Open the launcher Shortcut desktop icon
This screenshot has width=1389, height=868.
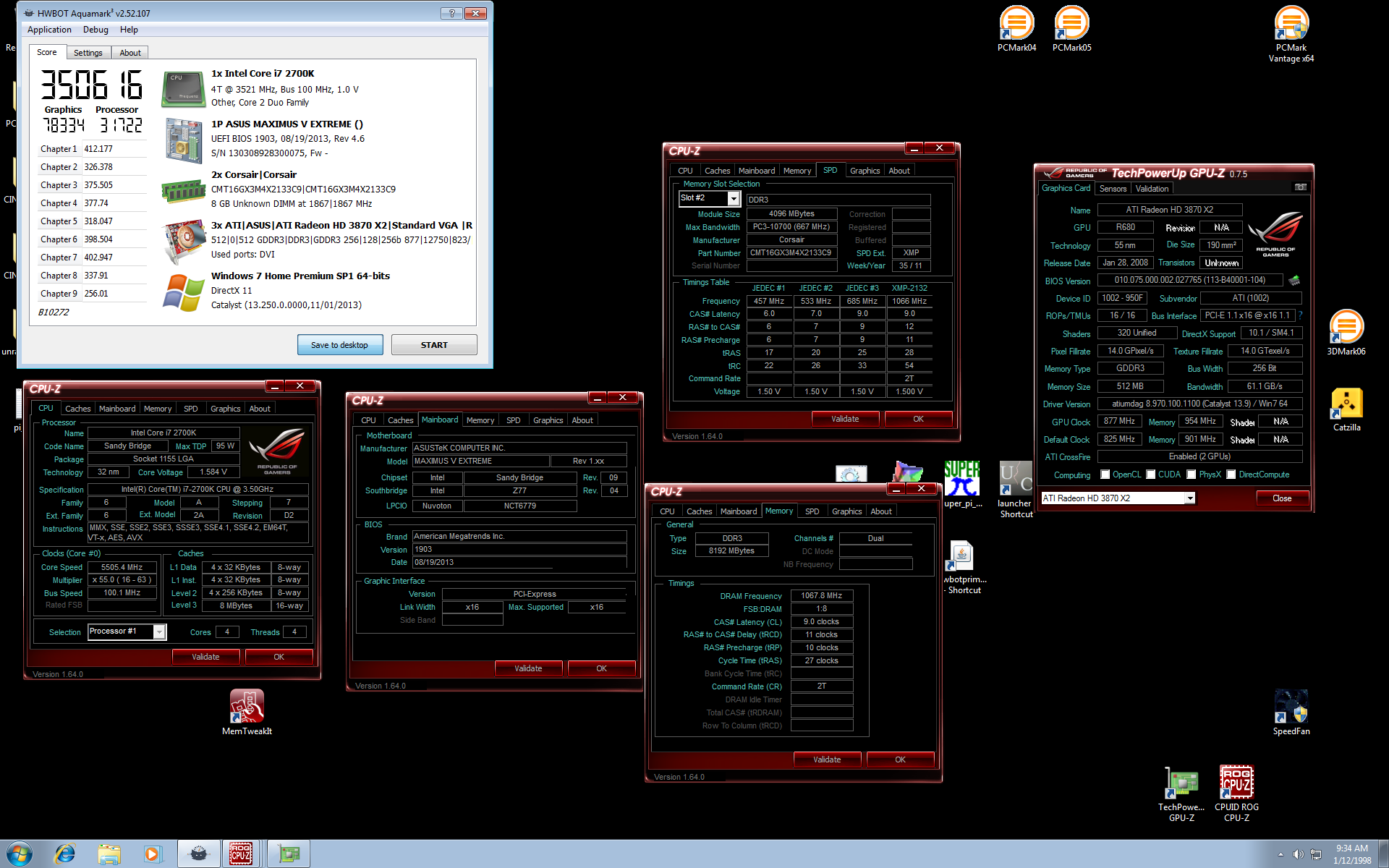pos(1016,490)
